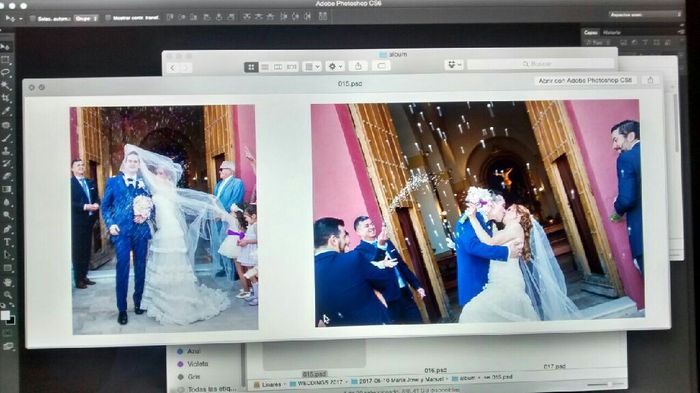Switch Finder to column view
The width and height of the screenshot is (700, 393).
pyautogui.click(x=278, y=67)
